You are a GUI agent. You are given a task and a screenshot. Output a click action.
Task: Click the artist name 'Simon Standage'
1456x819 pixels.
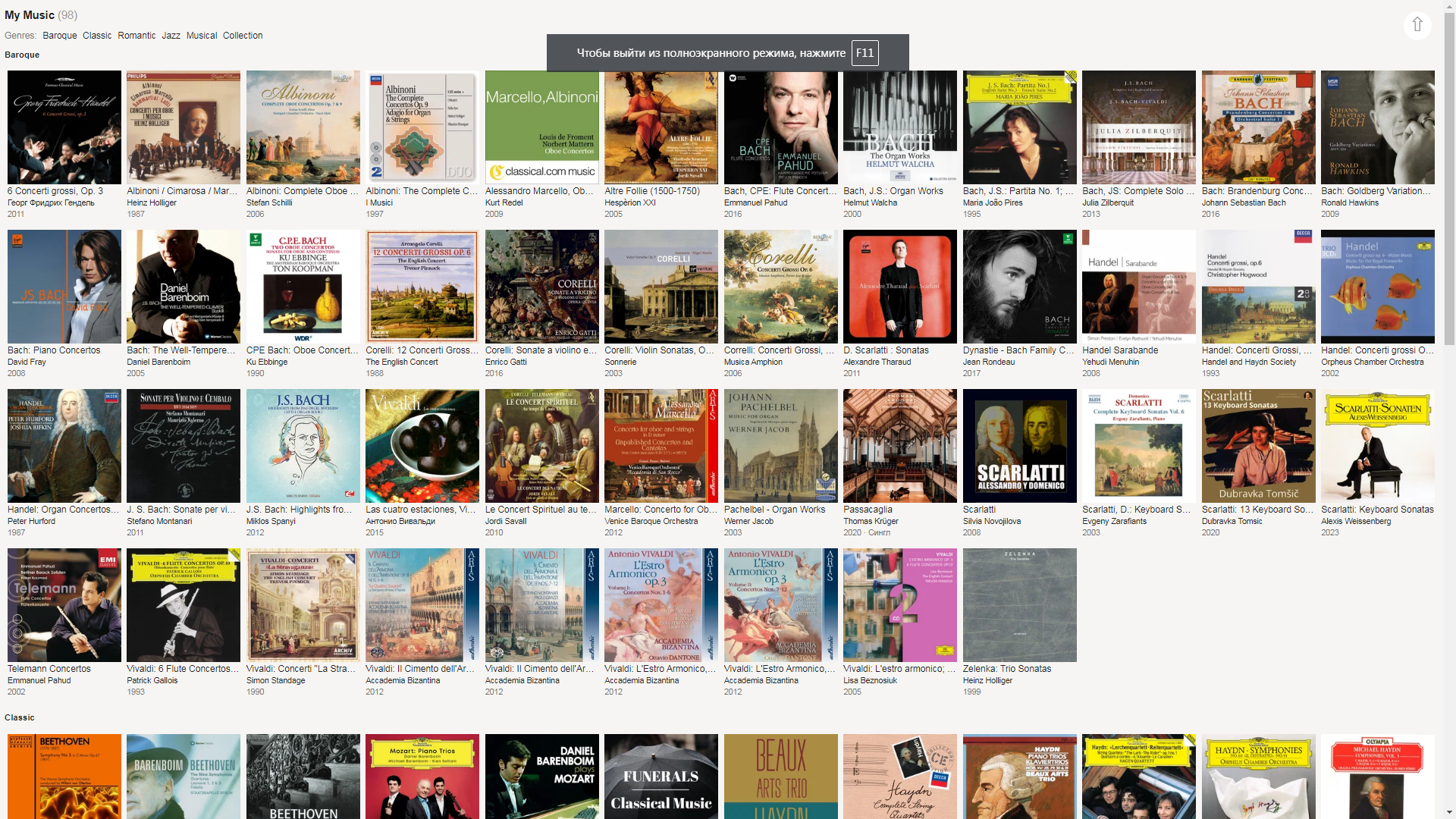[276, 681]
